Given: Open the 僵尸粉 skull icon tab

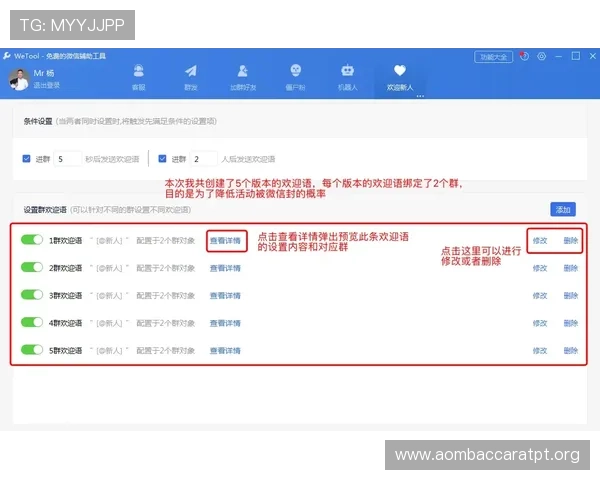Looking at the screenshot, I should pyautogui.click(x=295, y=71).
